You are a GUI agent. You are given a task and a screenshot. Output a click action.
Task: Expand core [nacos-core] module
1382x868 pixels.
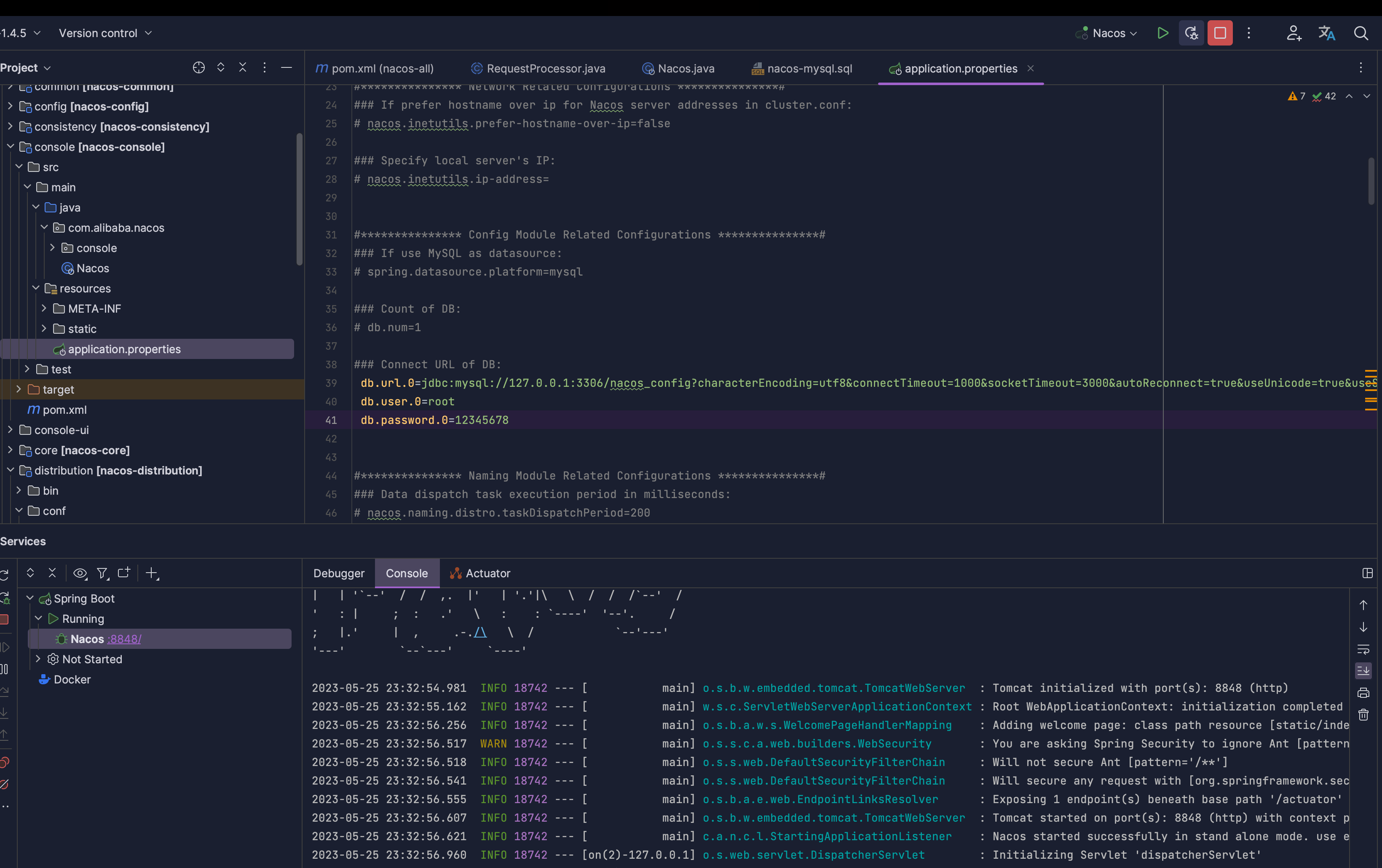(11, 450)
